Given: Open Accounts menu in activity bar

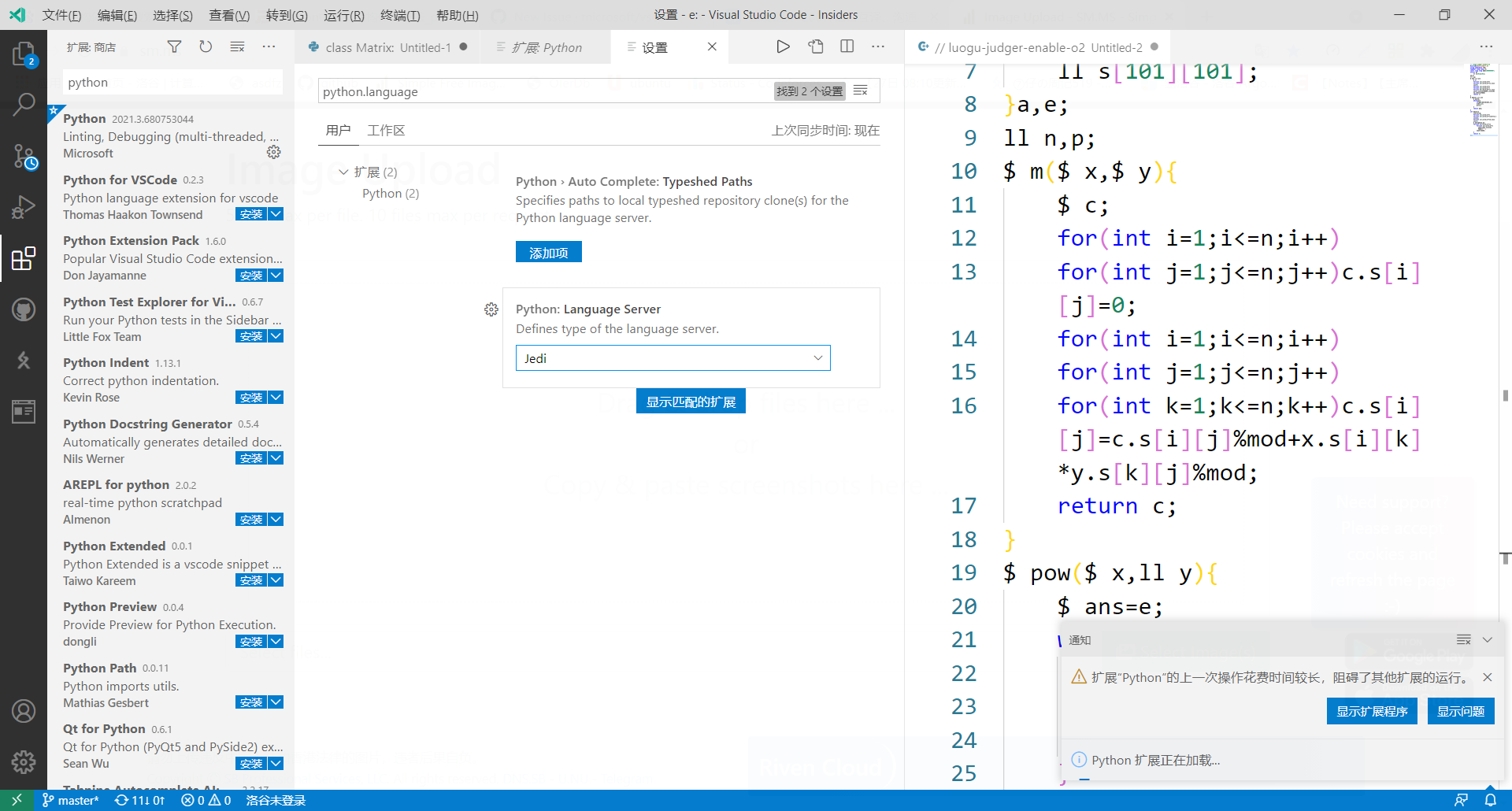Looking at the screenshot, I should (24, 711).
